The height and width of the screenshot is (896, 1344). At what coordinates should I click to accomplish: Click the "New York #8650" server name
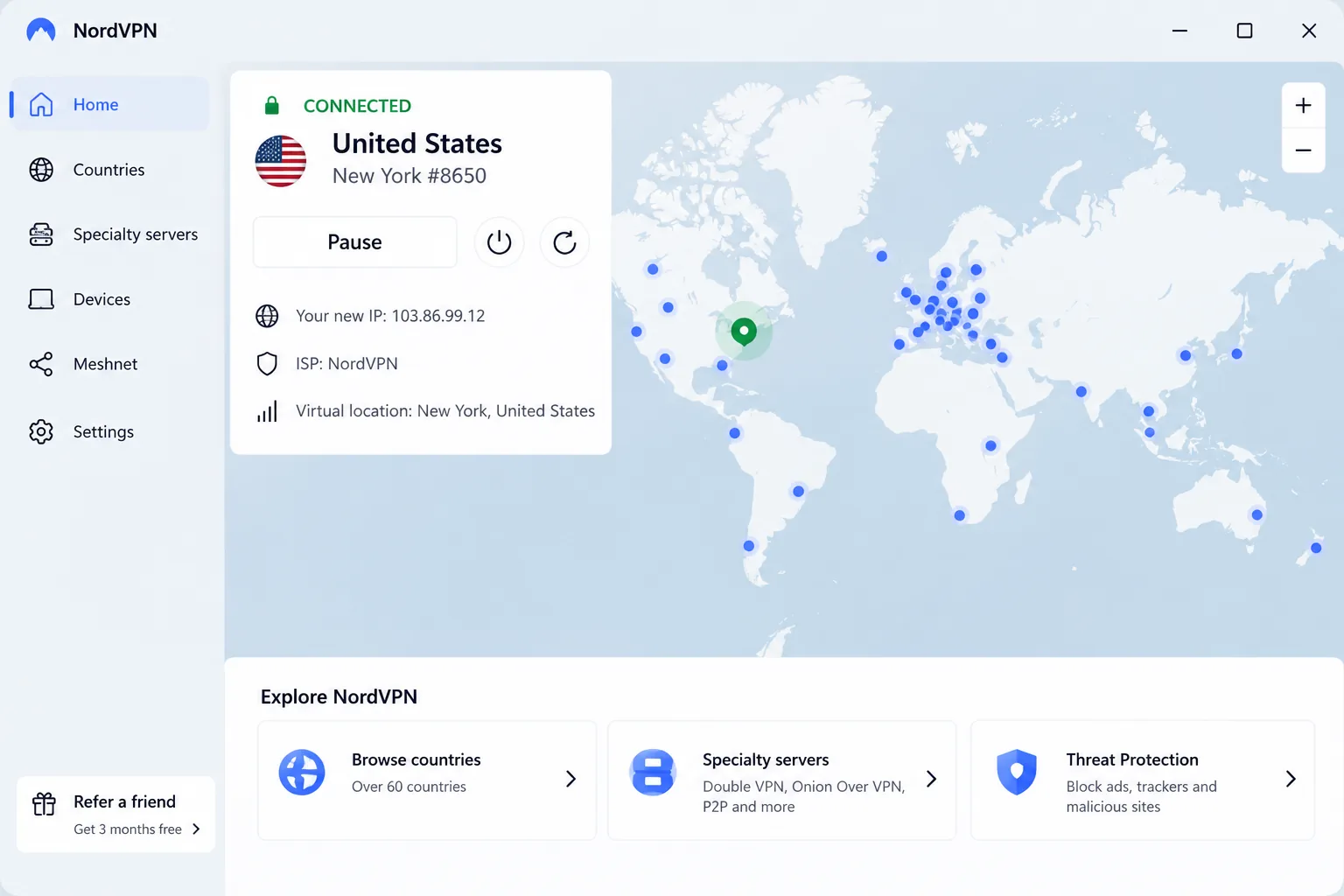pyautogui.click(x=409, y=176)
